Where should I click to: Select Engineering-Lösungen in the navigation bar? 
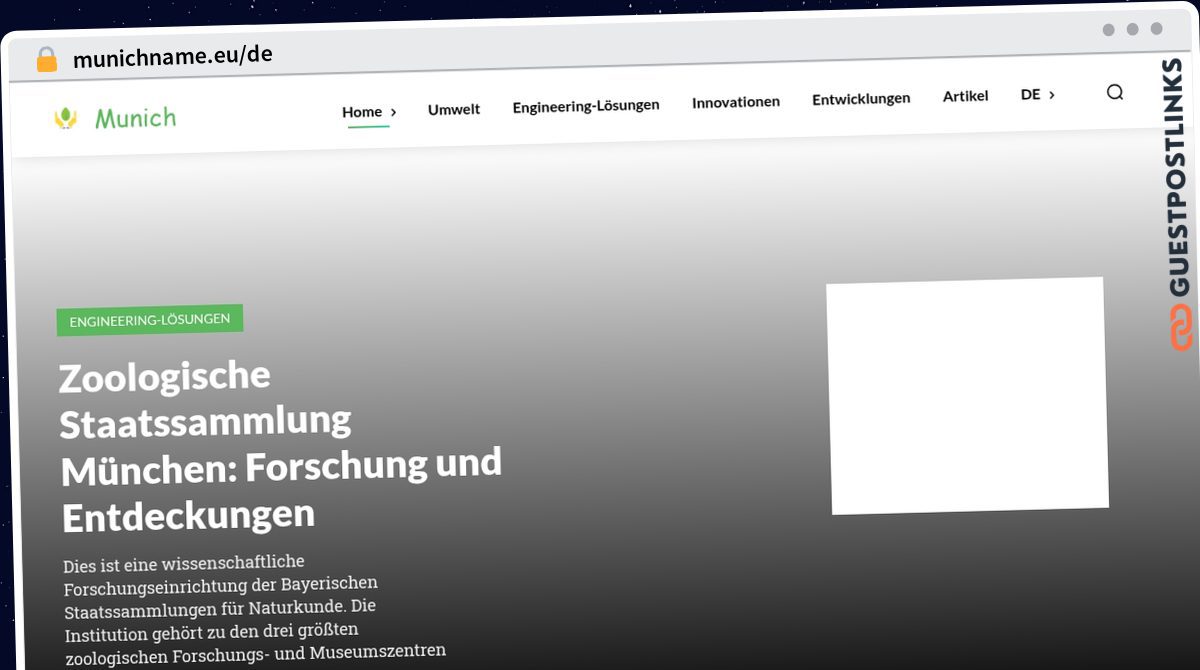[x=585, y=106]
